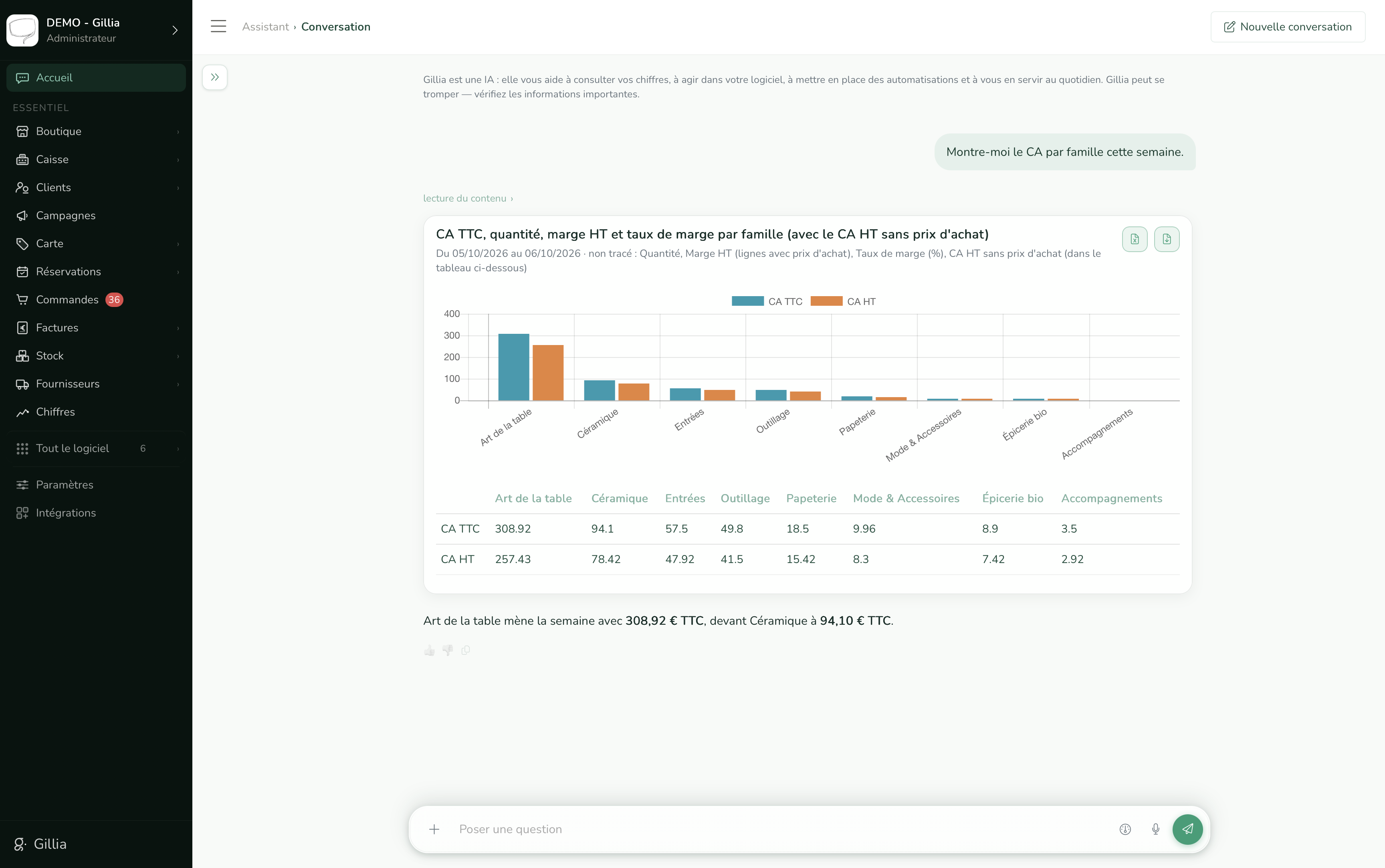The height and width of the screenshot is (868, 1385).
Task: Open the account switcher chevron
Action: 175,30
